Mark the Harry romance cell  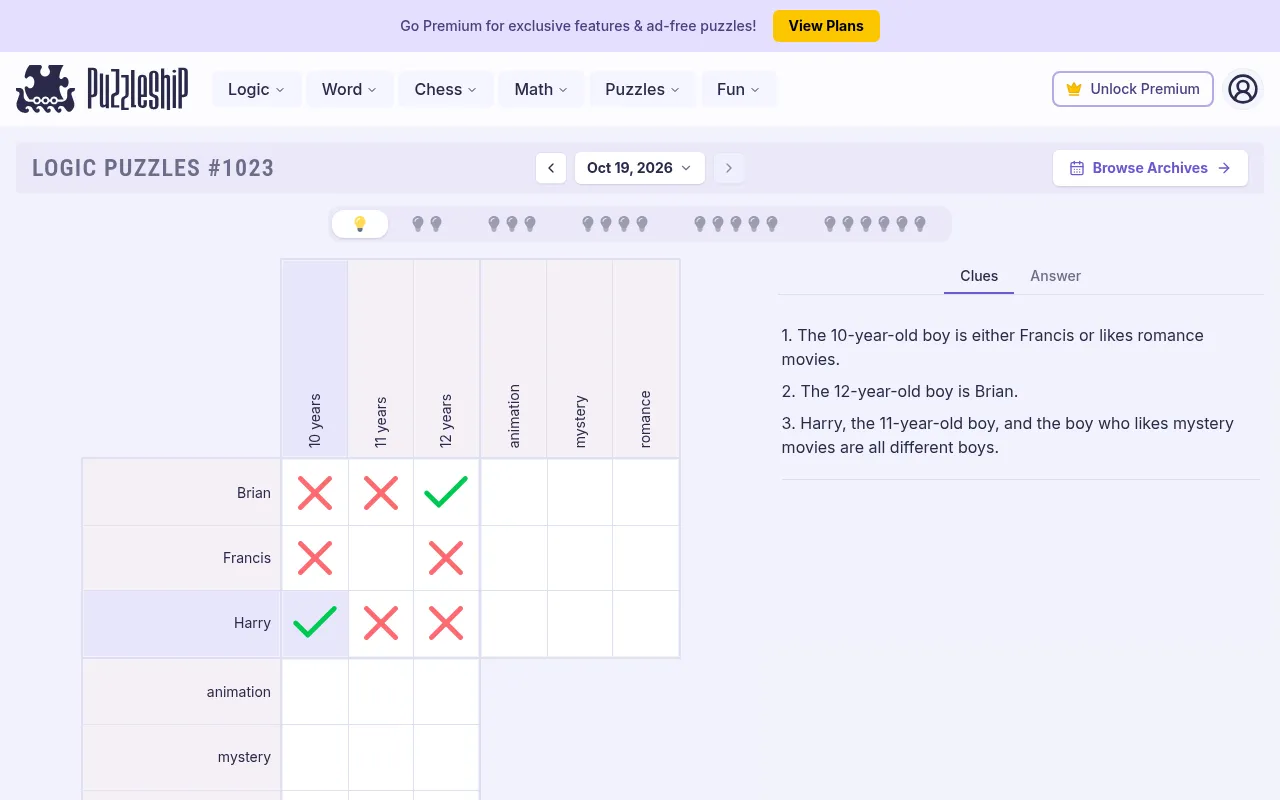(x=646, y=623)
